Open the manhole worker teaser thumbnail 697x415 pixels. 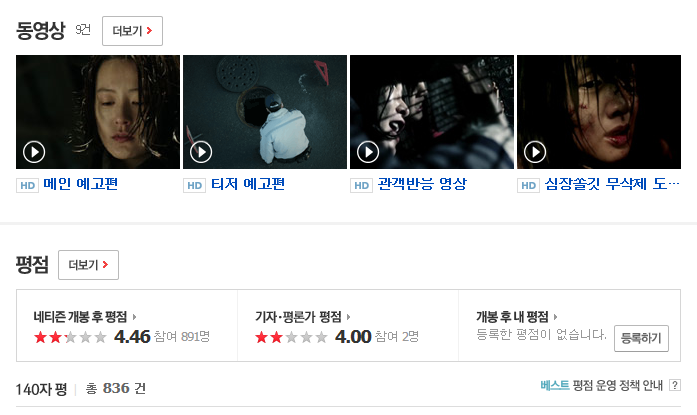point(265,112)
